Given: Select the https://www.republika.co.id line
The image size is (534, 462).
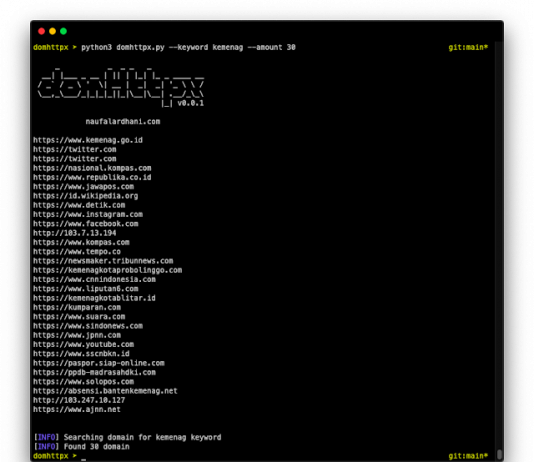Looking at the screenshot, I should click(x=92, y=177).
